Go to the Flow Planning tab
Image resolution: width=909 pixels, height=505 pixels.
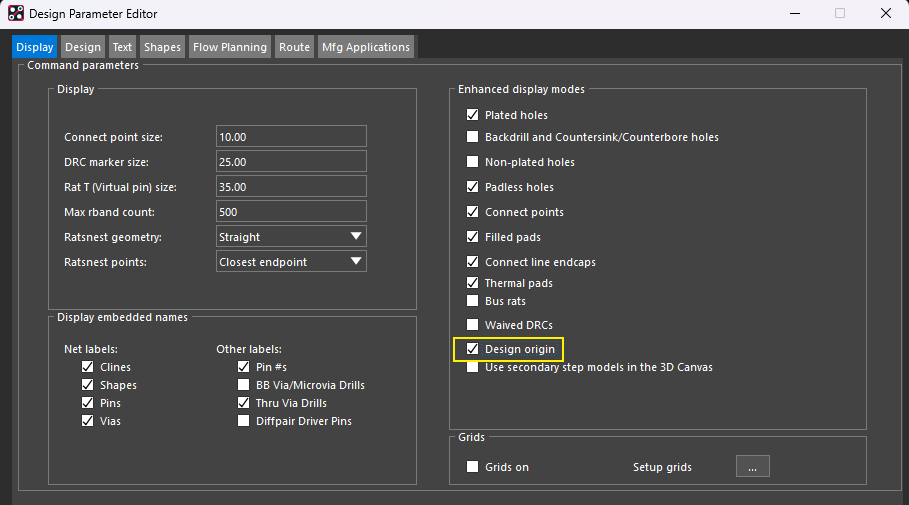click(230, 47)
